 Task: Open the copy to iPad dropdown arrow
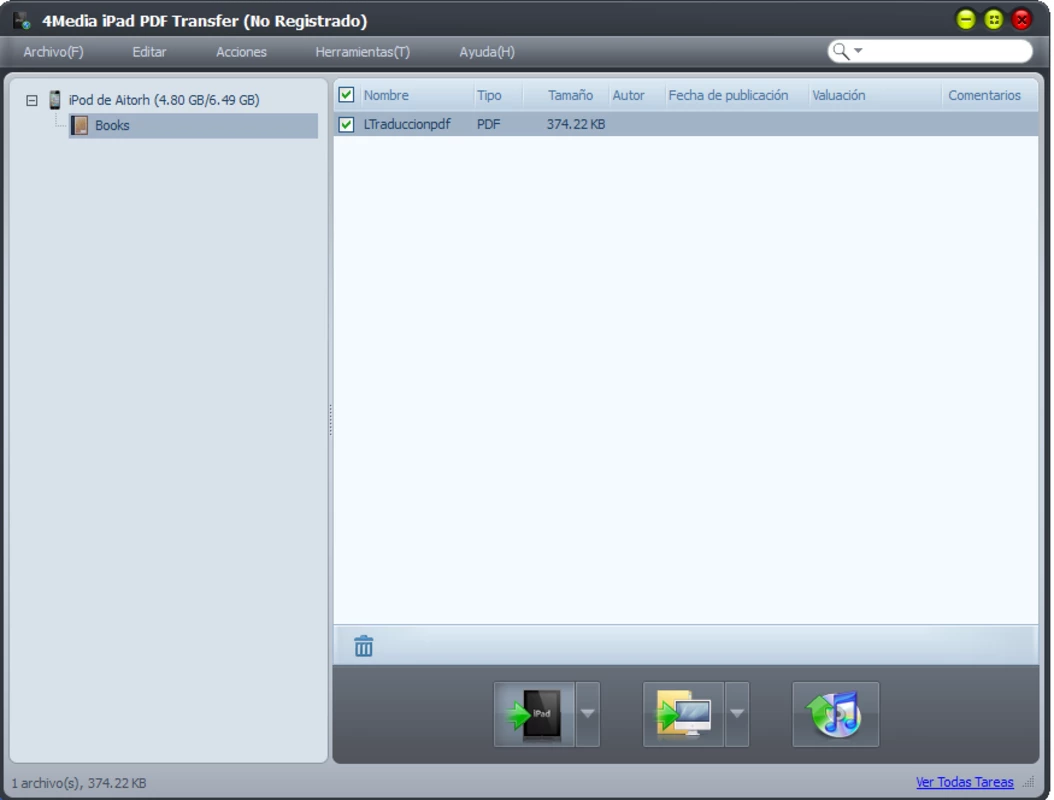click(x=587, y=714)
